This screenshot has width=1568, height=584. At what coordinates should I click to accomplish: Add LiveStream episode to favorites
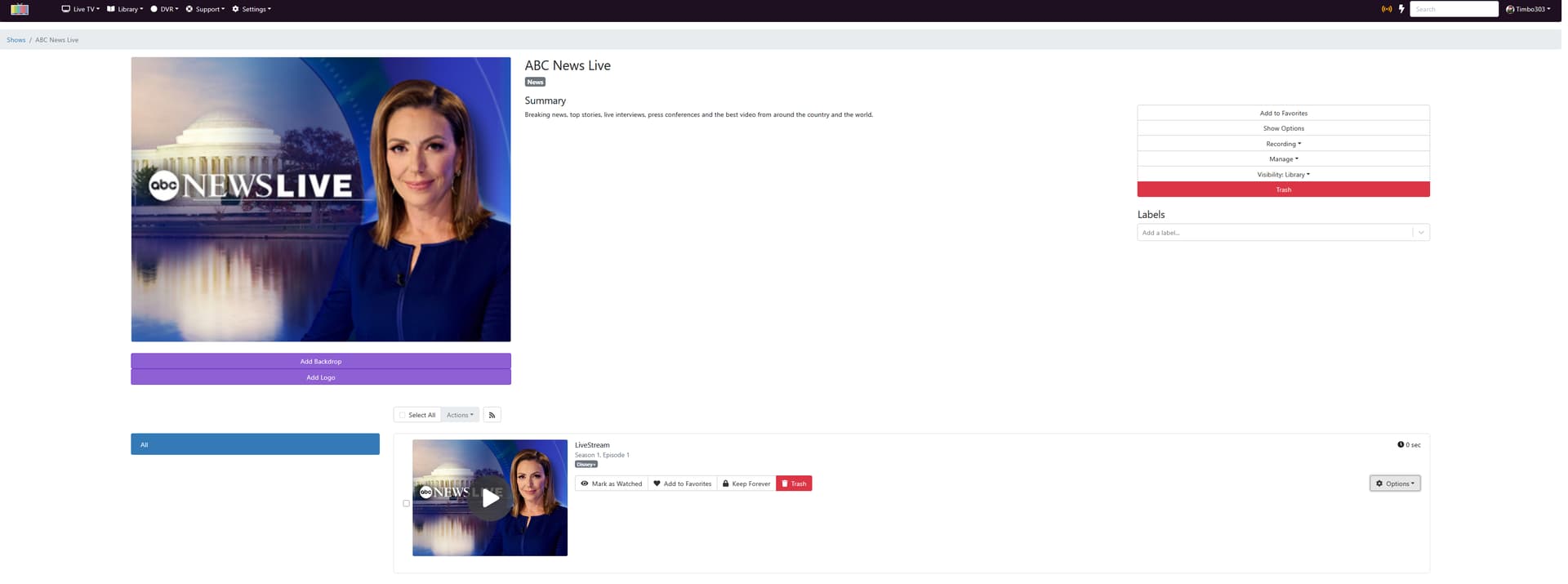tap(682, 484)
